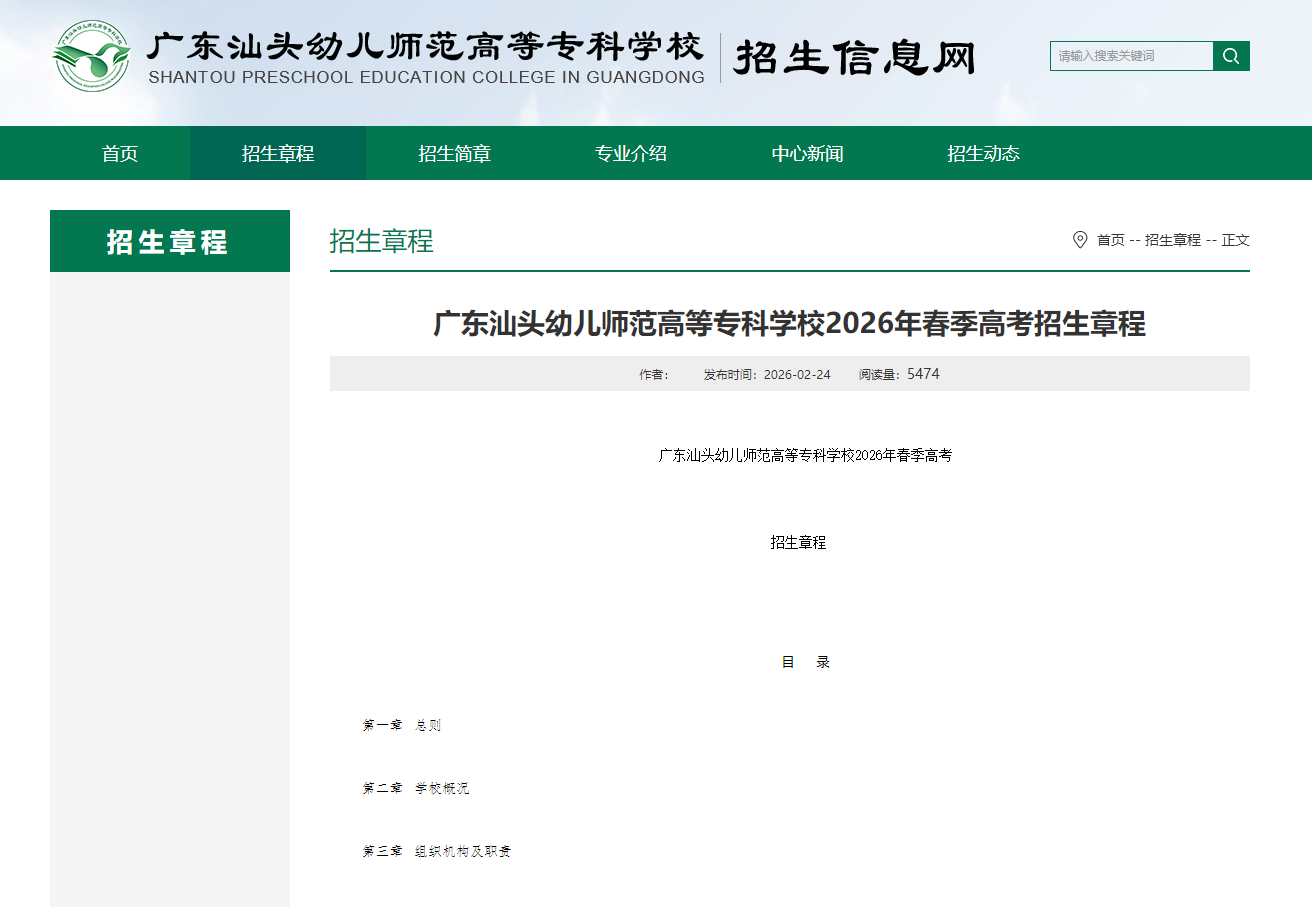Click the search magnifier icon

tap(1231, 56)
